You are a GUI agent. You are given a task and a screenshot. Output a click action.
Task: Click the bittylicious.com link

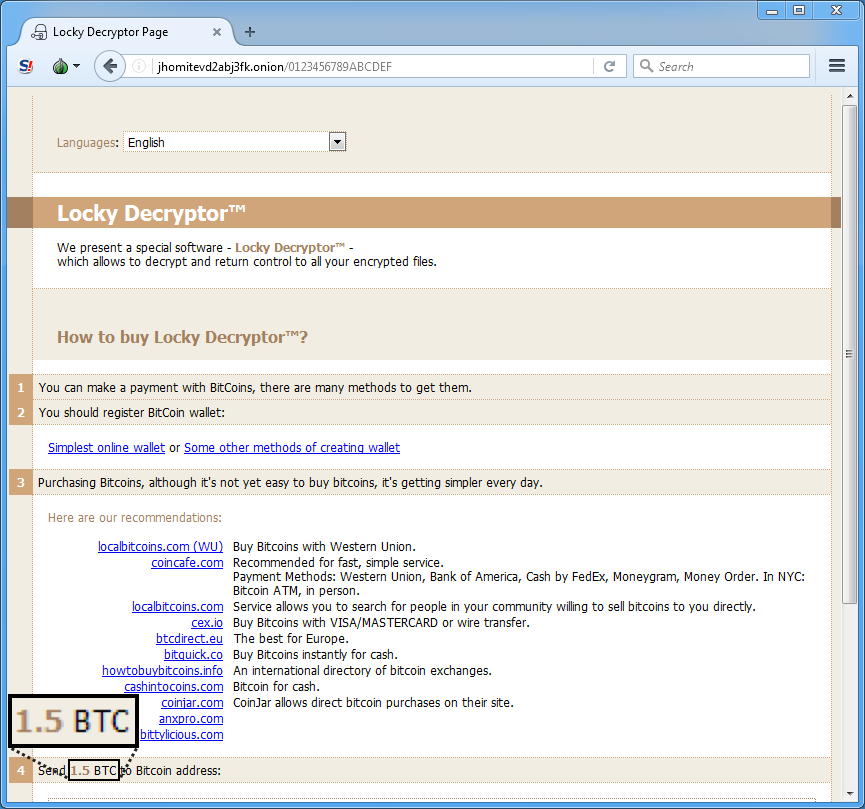click(181, 735)
